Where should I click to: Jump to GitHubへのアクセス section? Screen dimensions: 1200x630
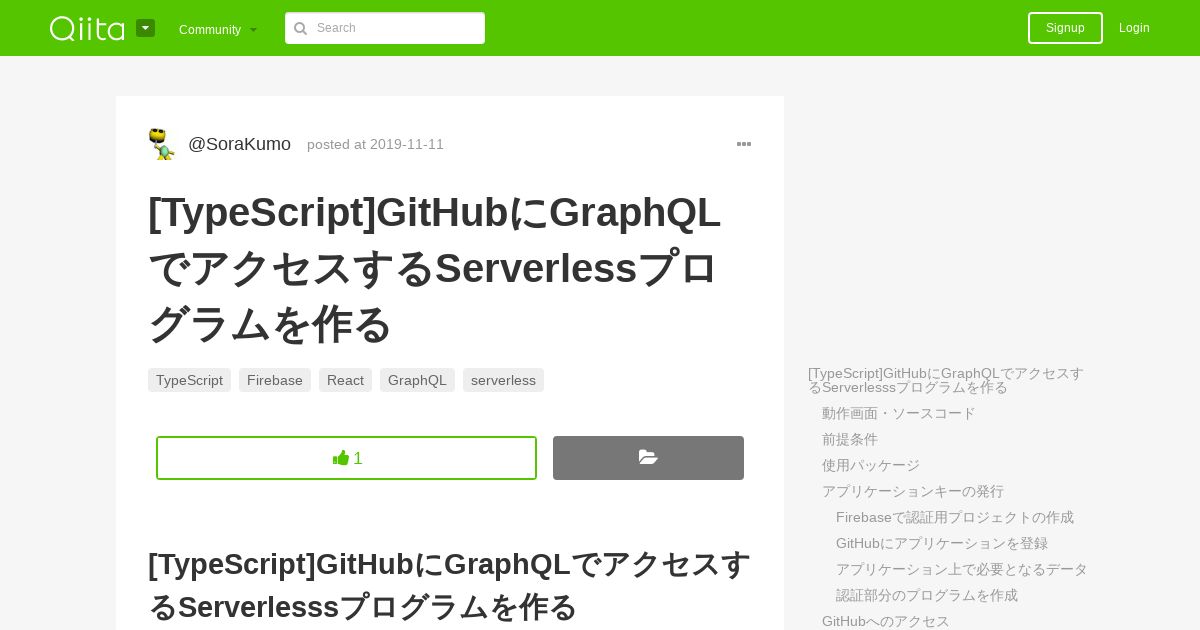[886, 621]
